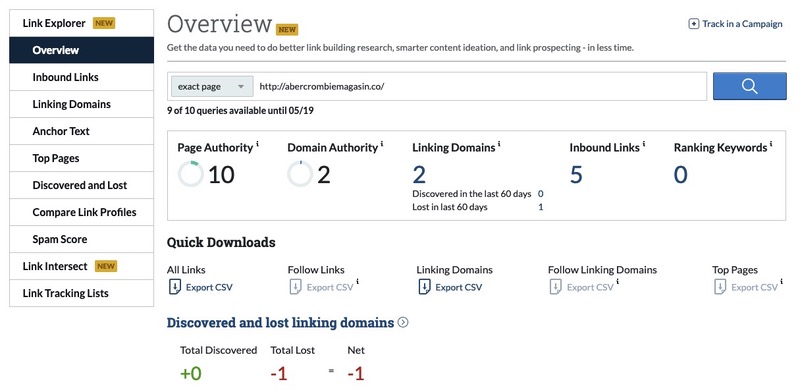Click the discovered in last 60 days value 0
The height and width of the screenshot is (390, 800).
[541, 194]
